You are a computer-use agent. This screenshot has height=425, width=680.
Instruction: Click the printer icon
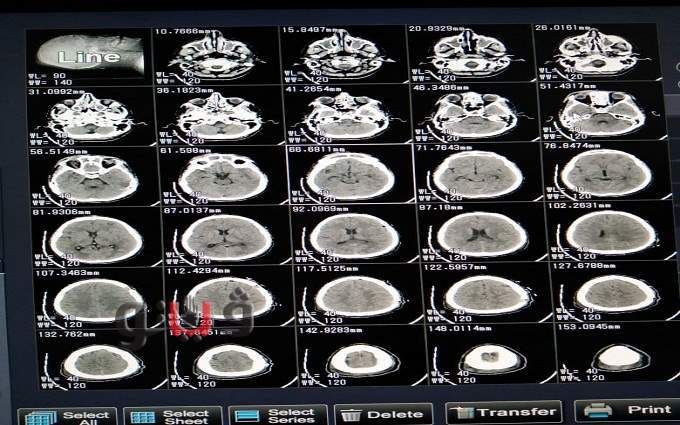tap(597, 411)
